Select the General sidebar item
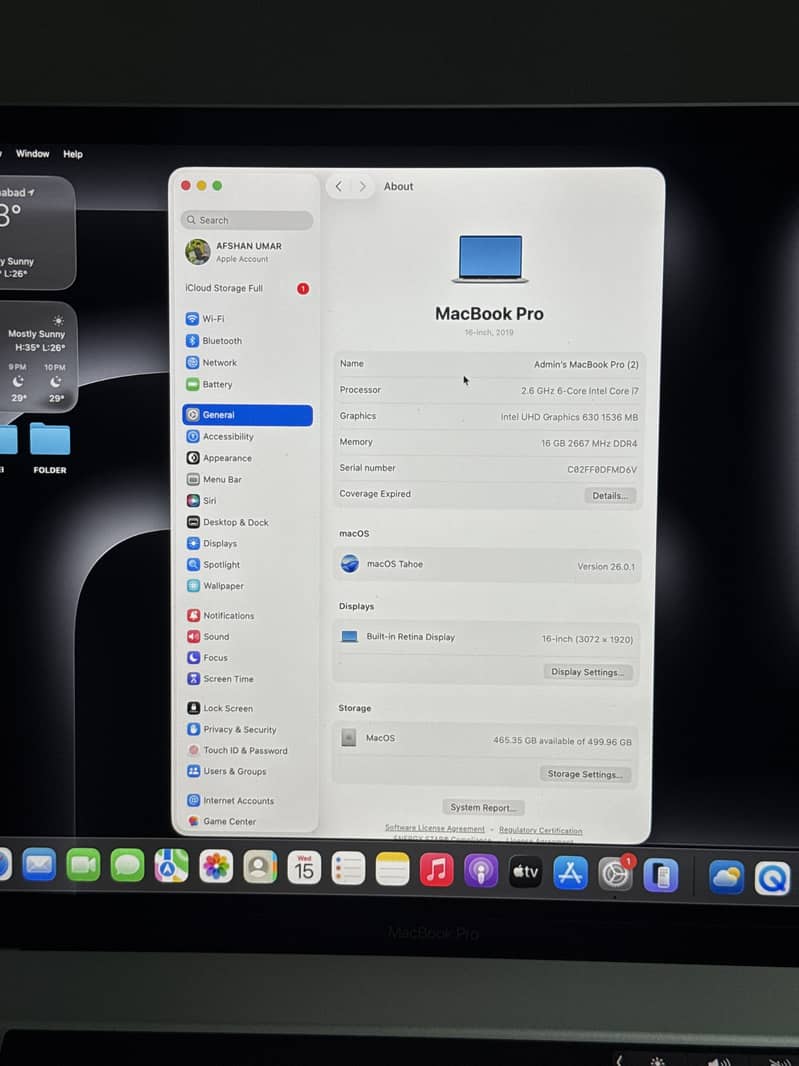The height and width of the screenshot is (1066, 799). point(247,415)
